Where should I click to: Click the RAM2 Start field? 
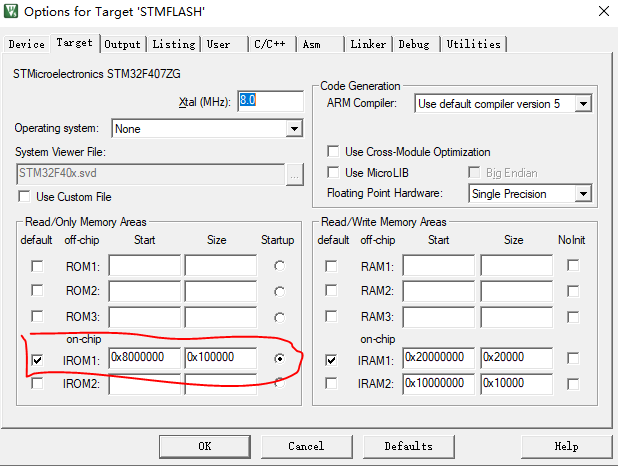439,291
